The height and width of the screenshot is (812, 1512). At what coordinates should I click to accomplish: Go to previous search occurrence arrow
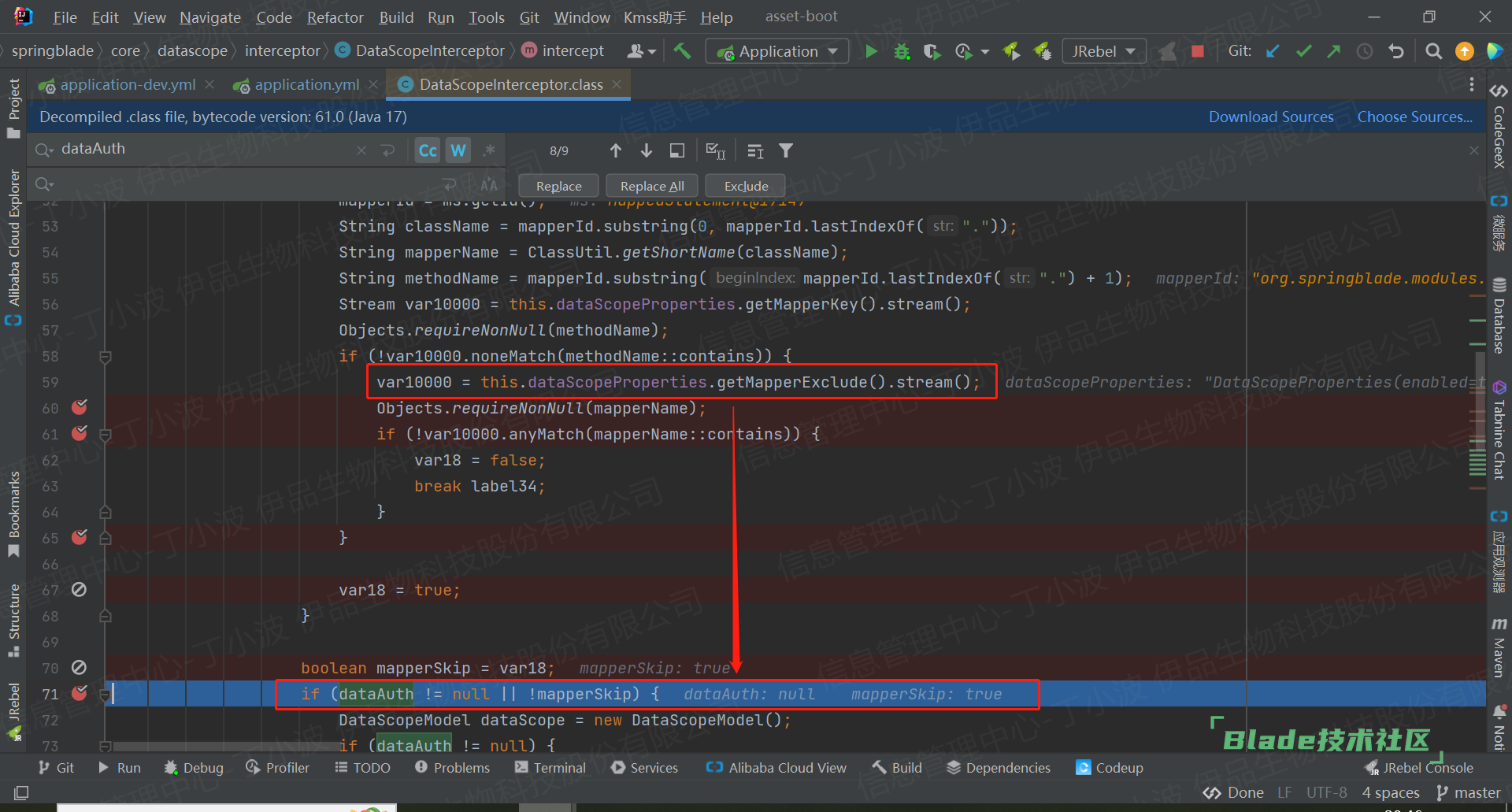615,150
